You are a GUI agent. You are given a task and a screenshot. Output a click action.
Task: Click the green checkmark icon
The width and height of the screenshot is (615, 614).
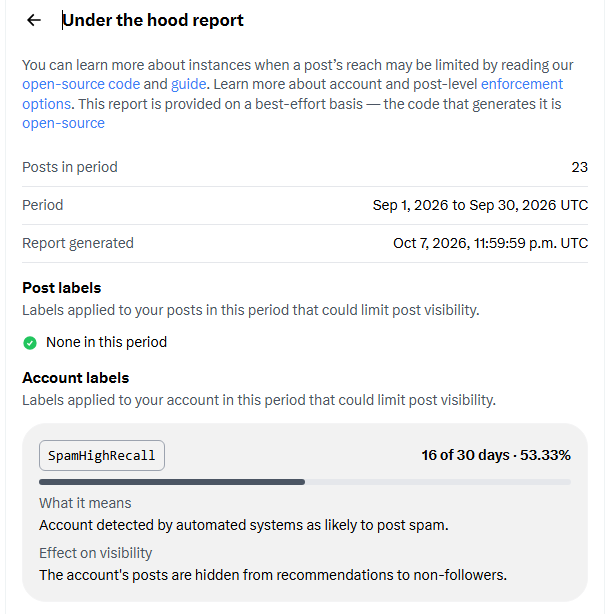(x=30, y=343)
